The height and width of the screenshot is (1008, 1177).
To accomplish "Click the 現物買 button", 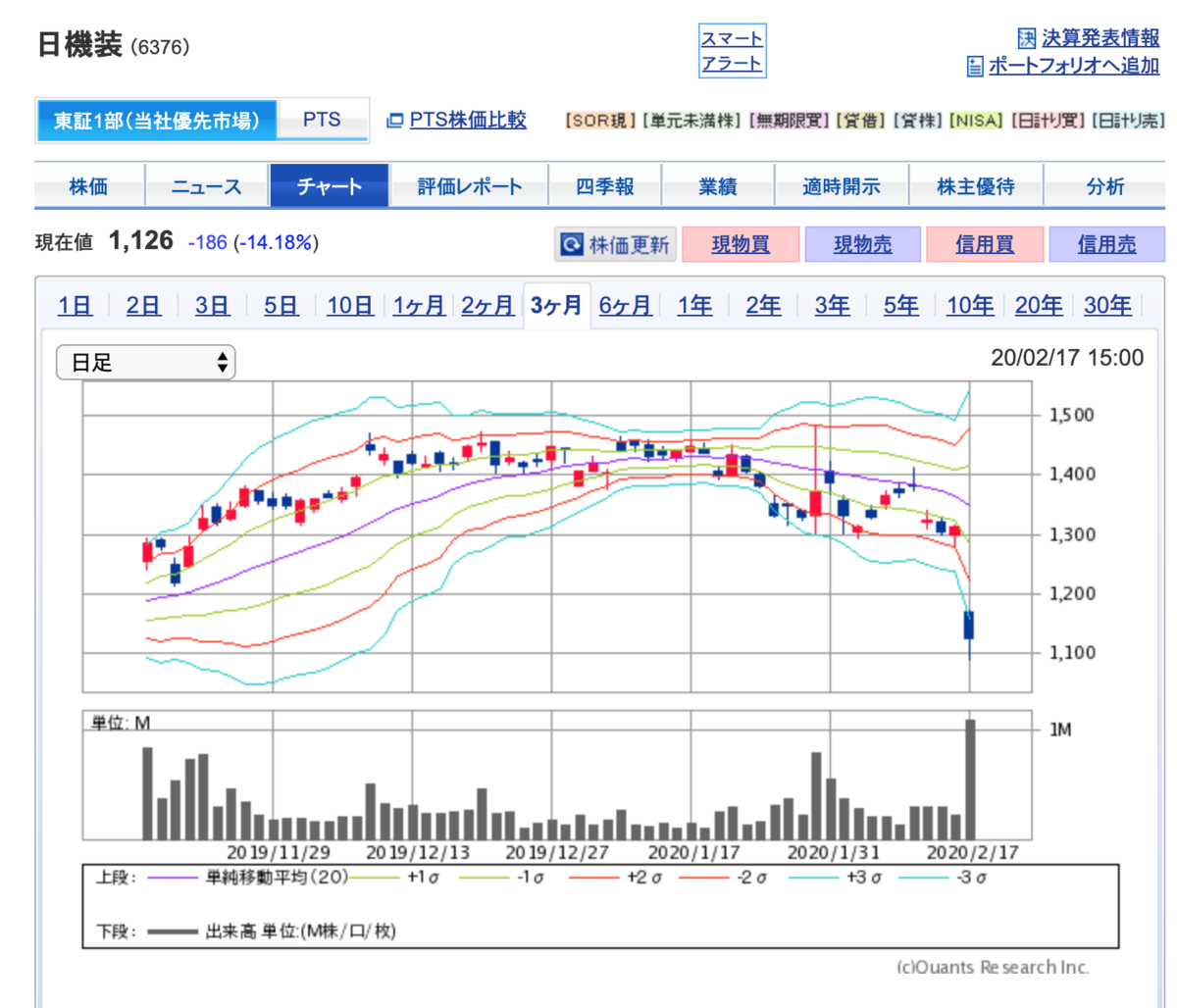I will (741, 244).
